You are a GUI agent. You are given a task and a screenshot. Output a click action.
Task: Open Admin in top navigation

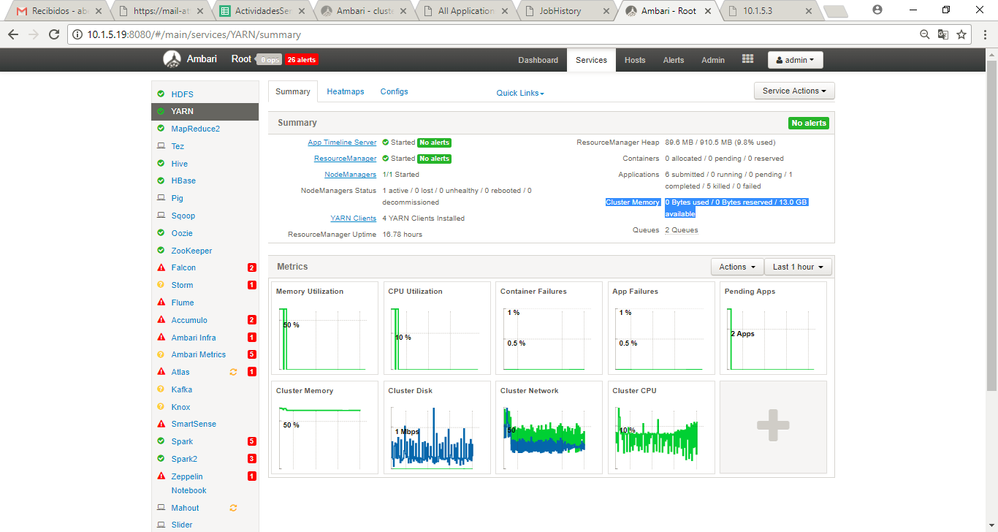point(713,60)
